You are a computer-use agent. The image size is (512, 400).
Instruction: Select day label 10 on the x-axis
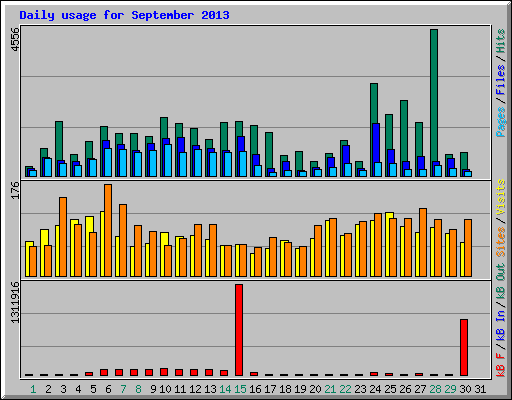pyautogui.click(x=165, y=389)
